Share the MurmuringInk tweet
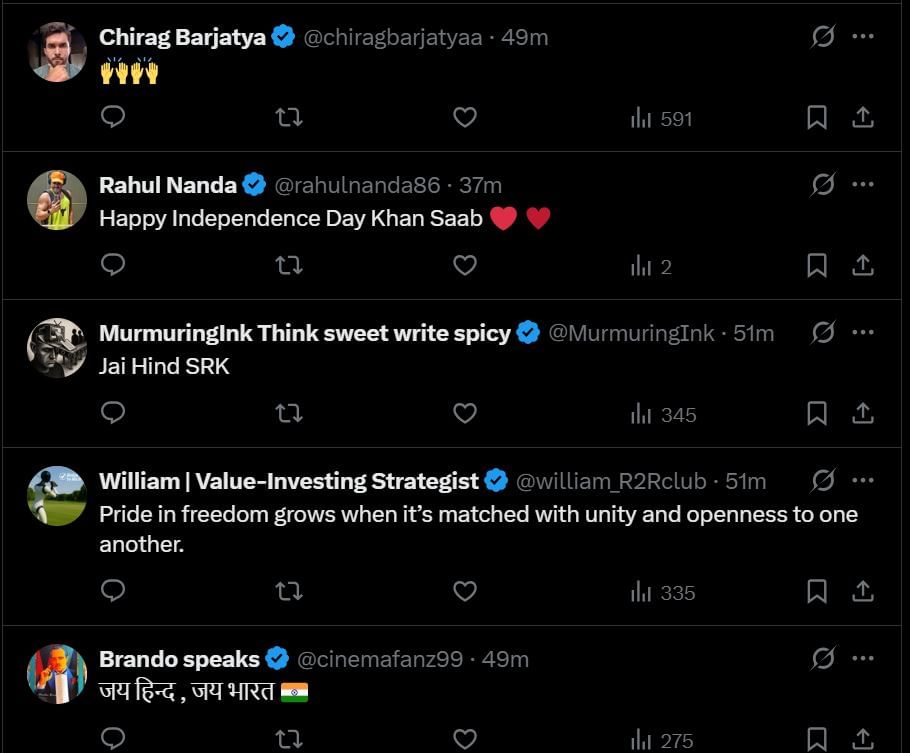Image resolution: width=910 pixels, height=753 pixels. [862, 414]
